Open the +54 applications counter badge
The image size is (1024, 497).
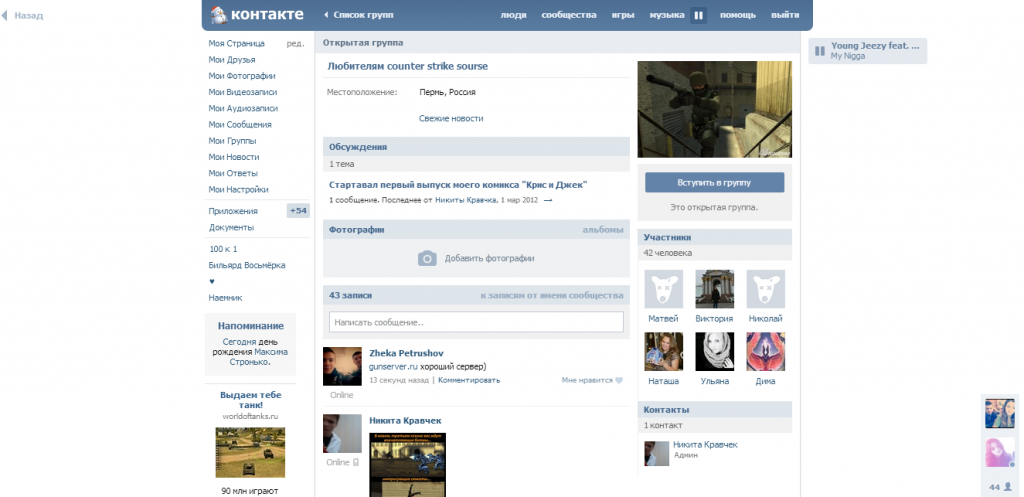tap(298, 211)
